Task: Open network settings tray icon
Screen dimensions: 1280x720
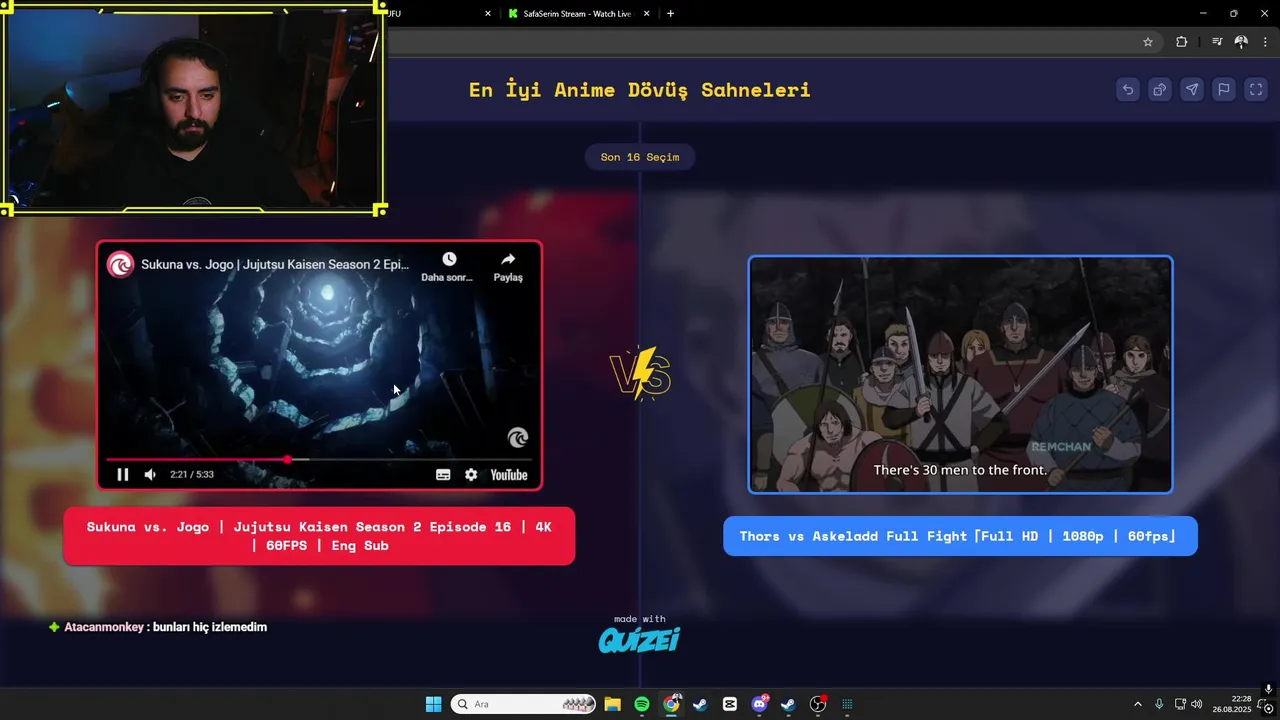Action: pos(1180,704)
